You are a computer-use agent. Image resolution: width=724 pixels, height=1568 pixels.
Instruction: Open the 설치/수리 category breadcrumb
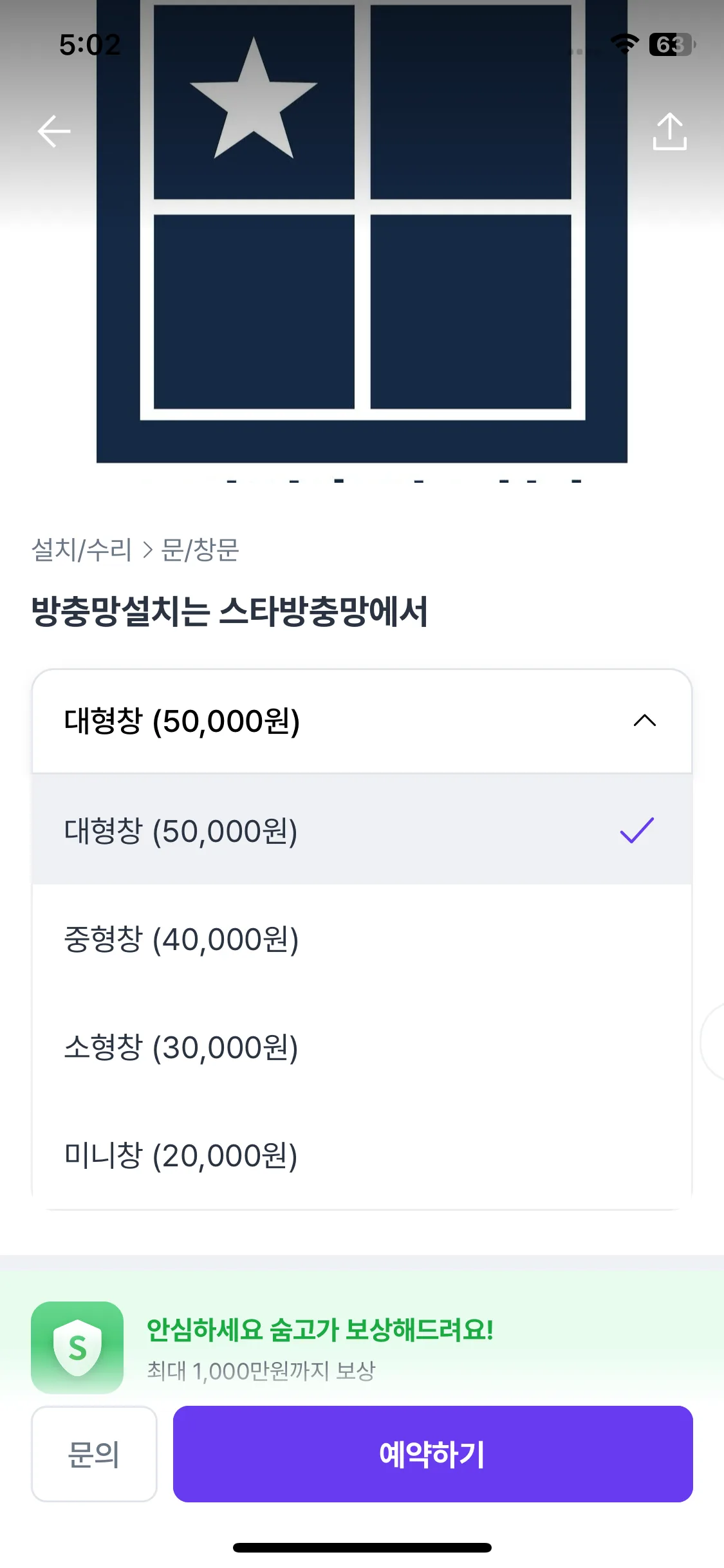pyautogui.click(x=82, y=550)
